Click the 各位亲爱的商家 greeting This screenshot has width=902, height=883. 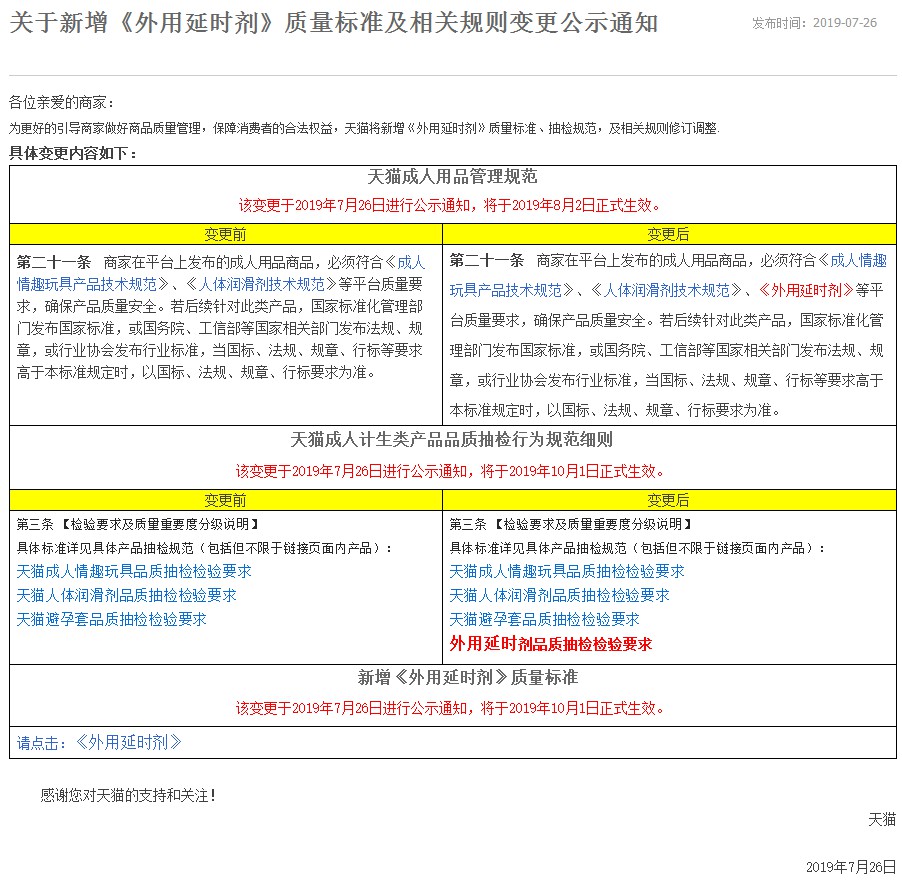point(62,103)
